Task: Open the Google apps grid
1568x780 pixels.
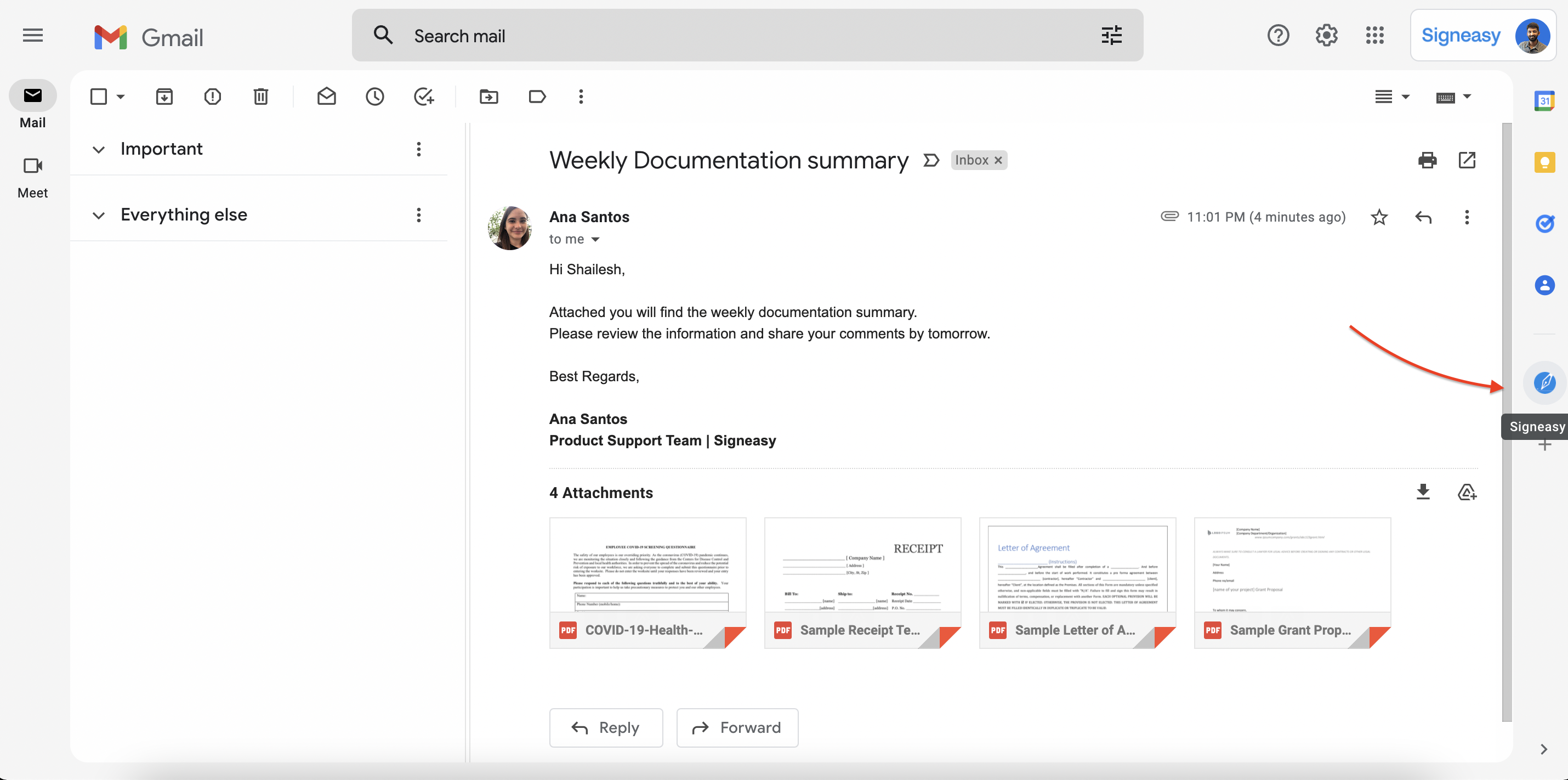Action: [1374, 35]
